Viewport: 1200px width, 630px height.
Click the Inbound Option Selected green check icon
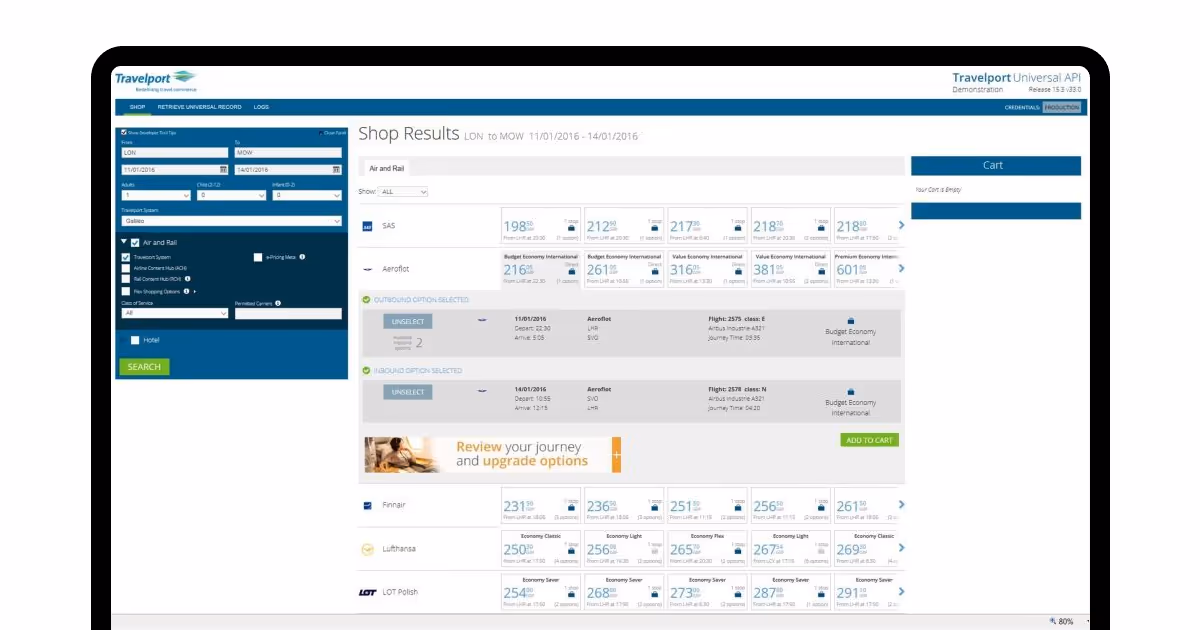(366, 371)
